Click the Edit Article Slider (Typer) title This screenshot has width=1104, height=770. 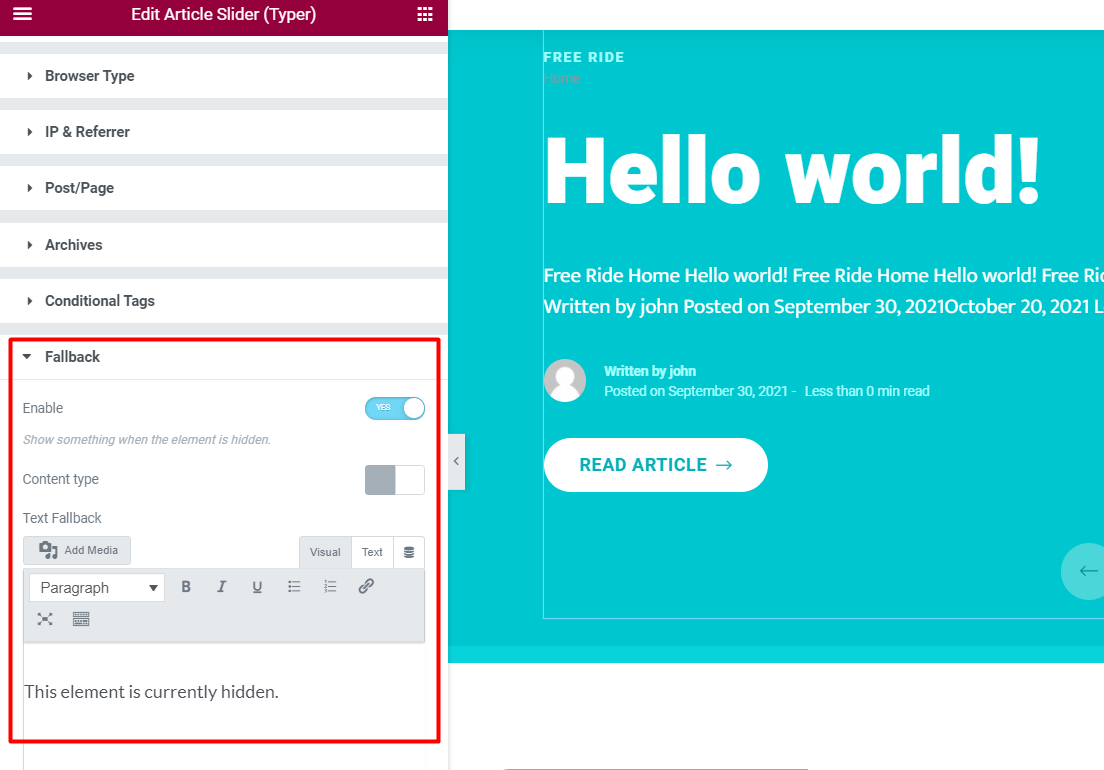point(223,14)
